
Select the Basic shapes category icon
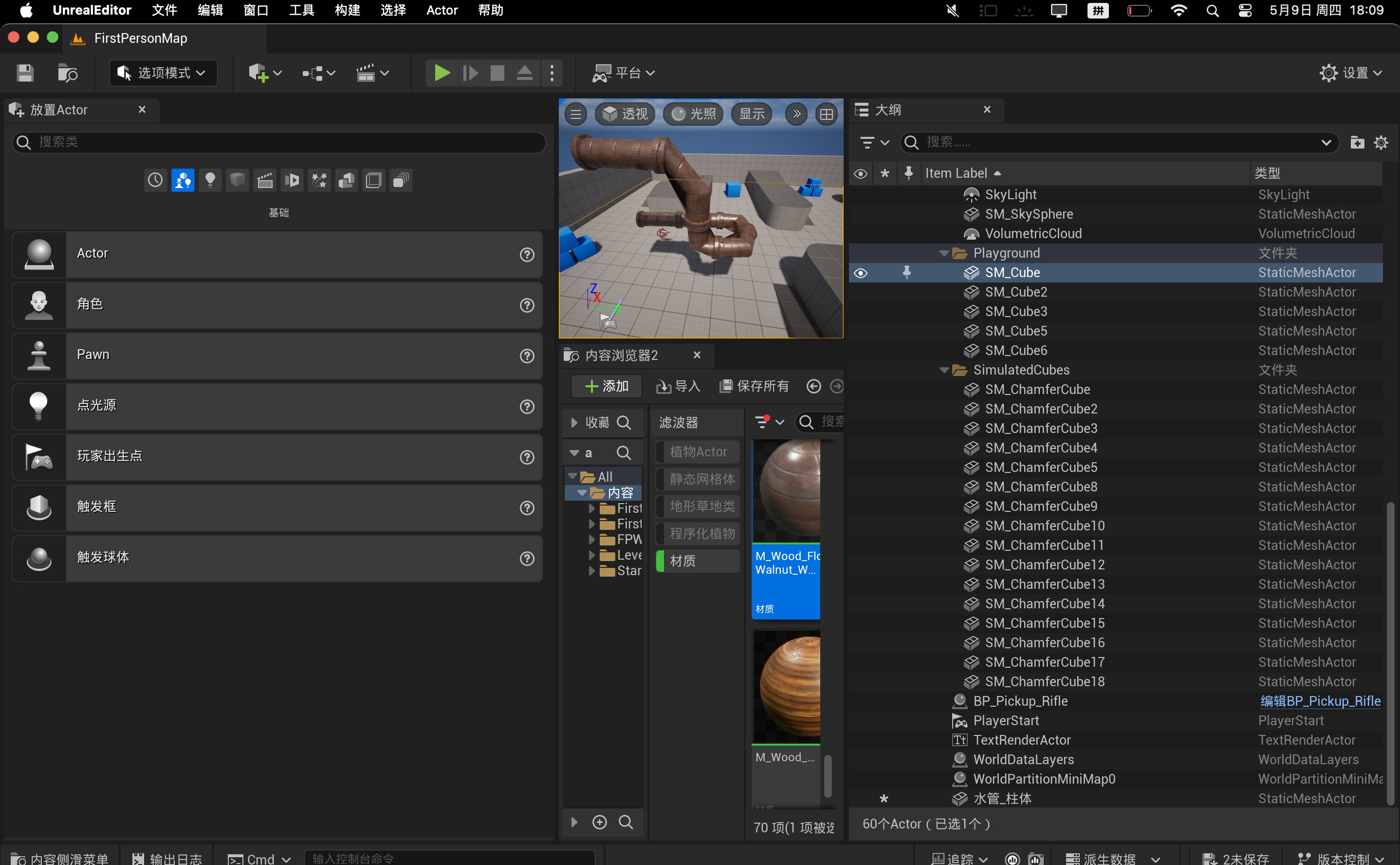(x=183, y=180)
